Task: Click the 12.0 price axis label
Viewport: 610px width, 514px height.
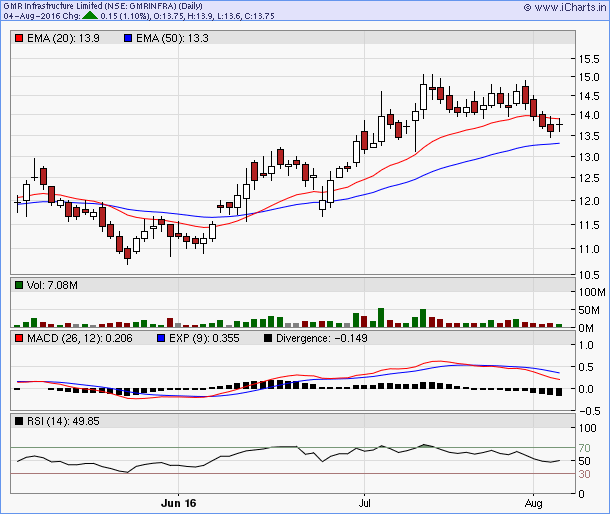Action: click(x=589, y=201)
